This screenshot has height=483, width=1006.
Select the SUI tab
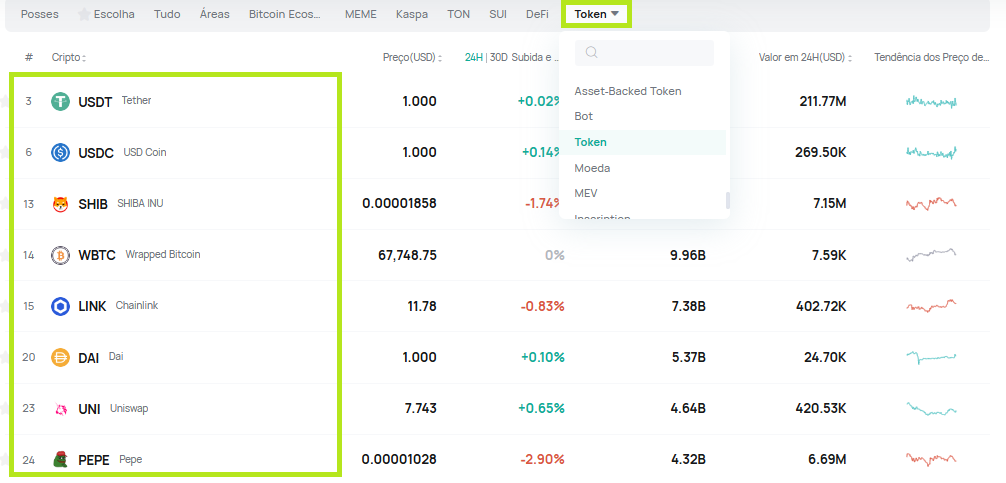tap(497, 14)
